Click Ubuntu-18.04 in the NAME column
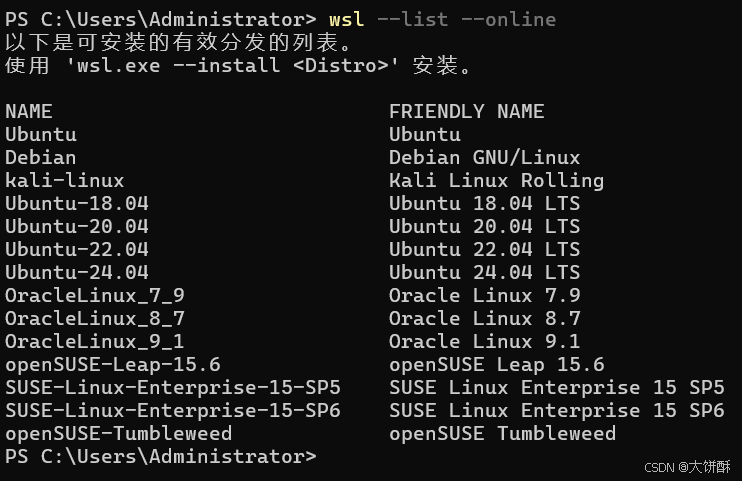This screenshot has width=742, height=481. point(77,204)
